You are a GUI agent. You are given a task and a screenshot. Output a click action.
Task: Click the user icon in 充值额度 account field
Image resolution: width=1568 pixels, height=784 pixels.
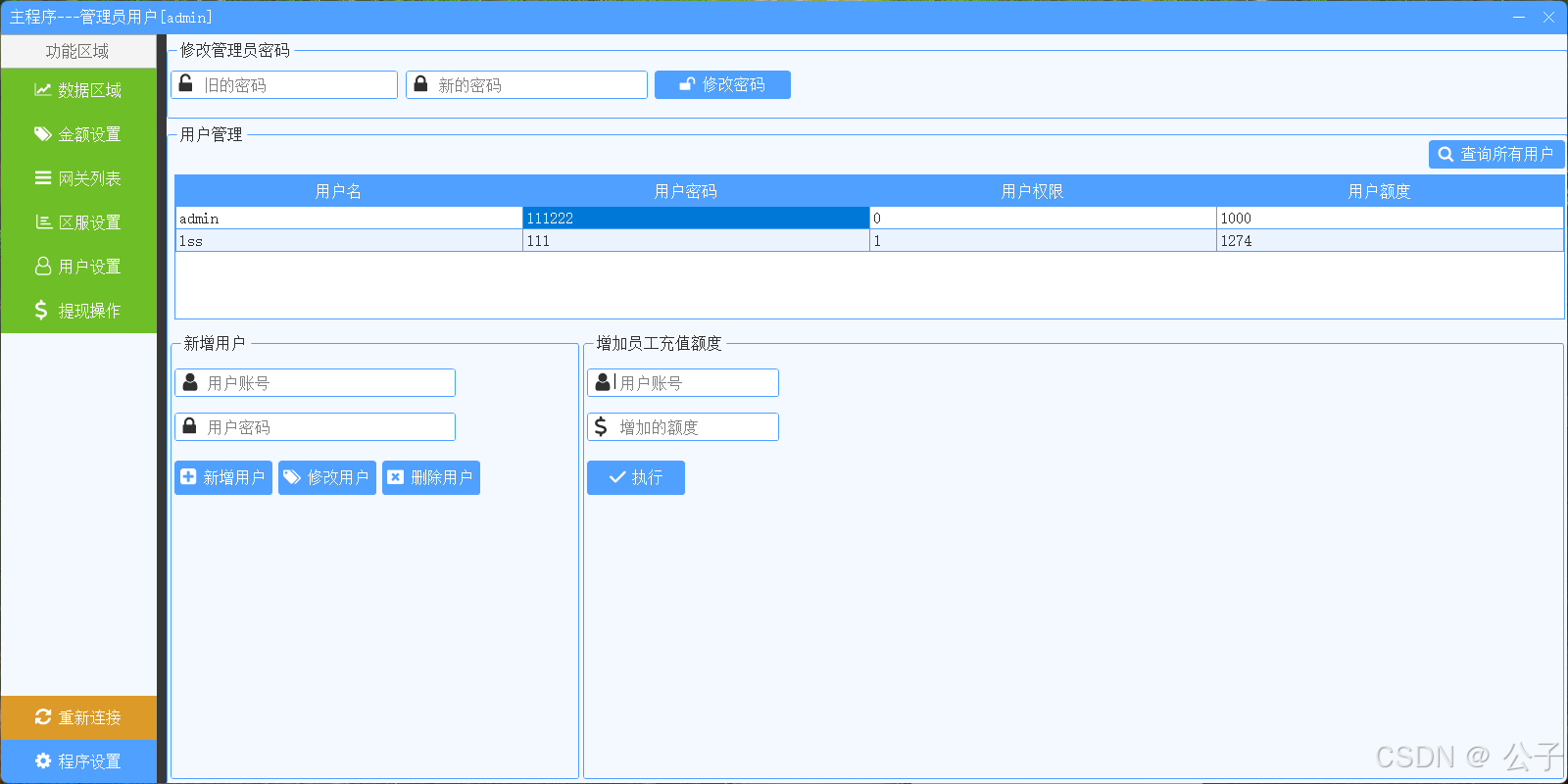coord(603,382)
